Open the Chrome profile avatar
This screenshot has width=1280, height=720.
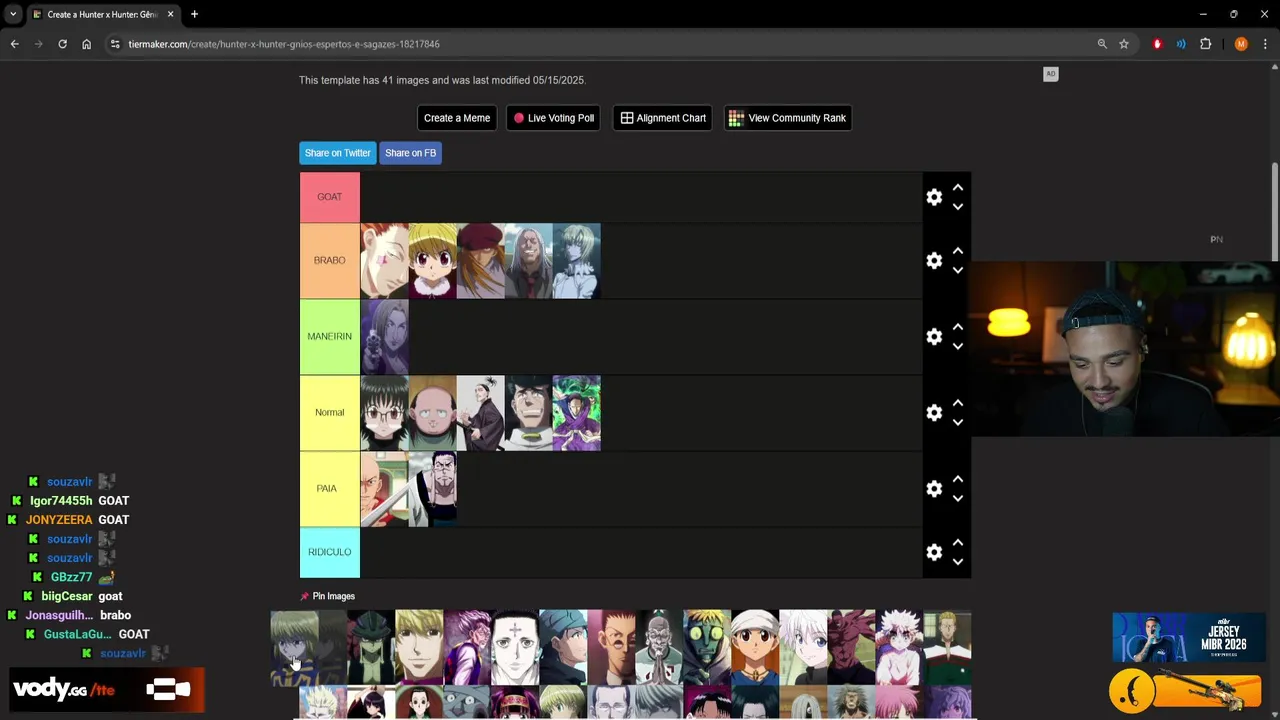click(x=1241, y=44)
